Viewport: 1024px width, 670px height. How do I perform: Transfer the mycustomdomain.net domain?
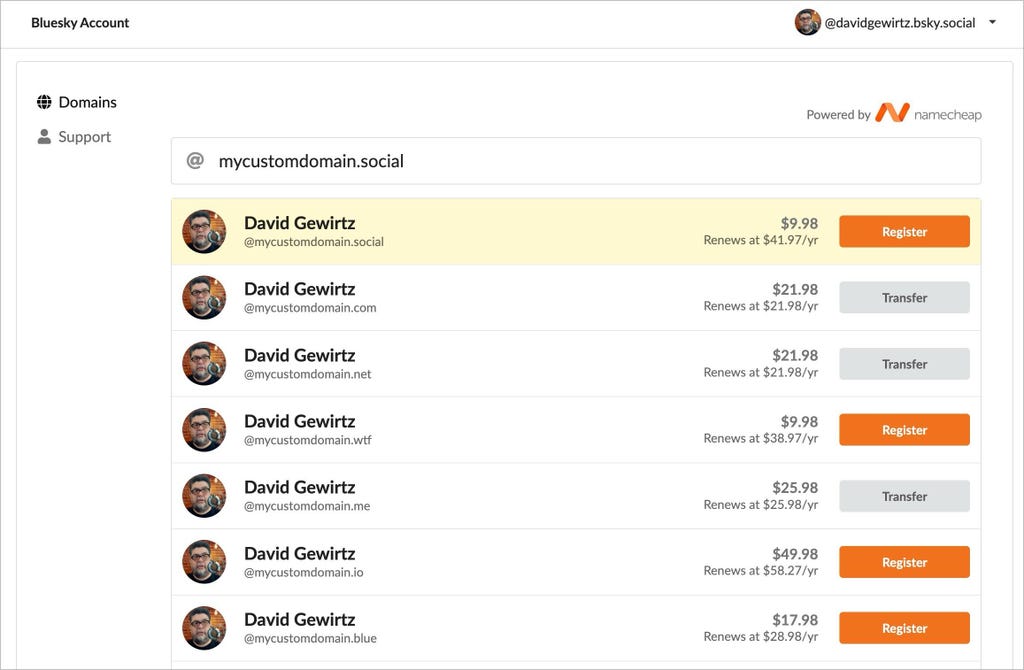904,364
